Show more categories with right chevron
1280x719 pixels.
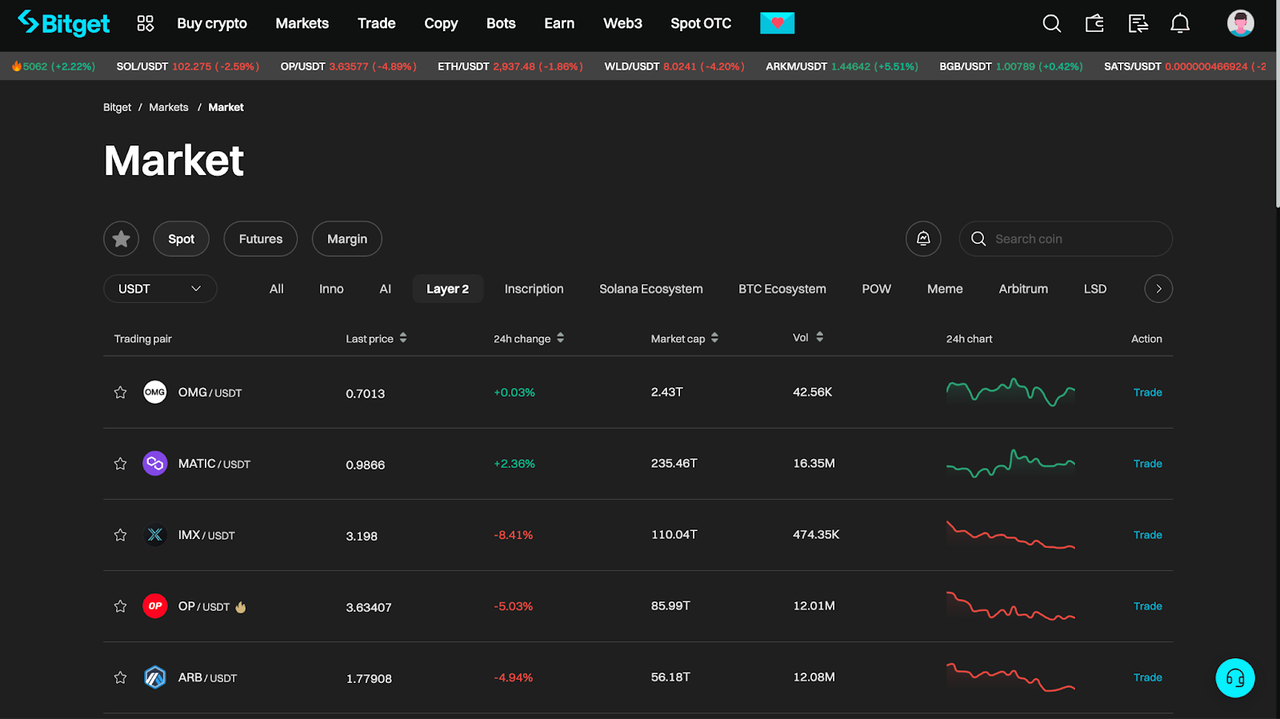(1158, 289)
